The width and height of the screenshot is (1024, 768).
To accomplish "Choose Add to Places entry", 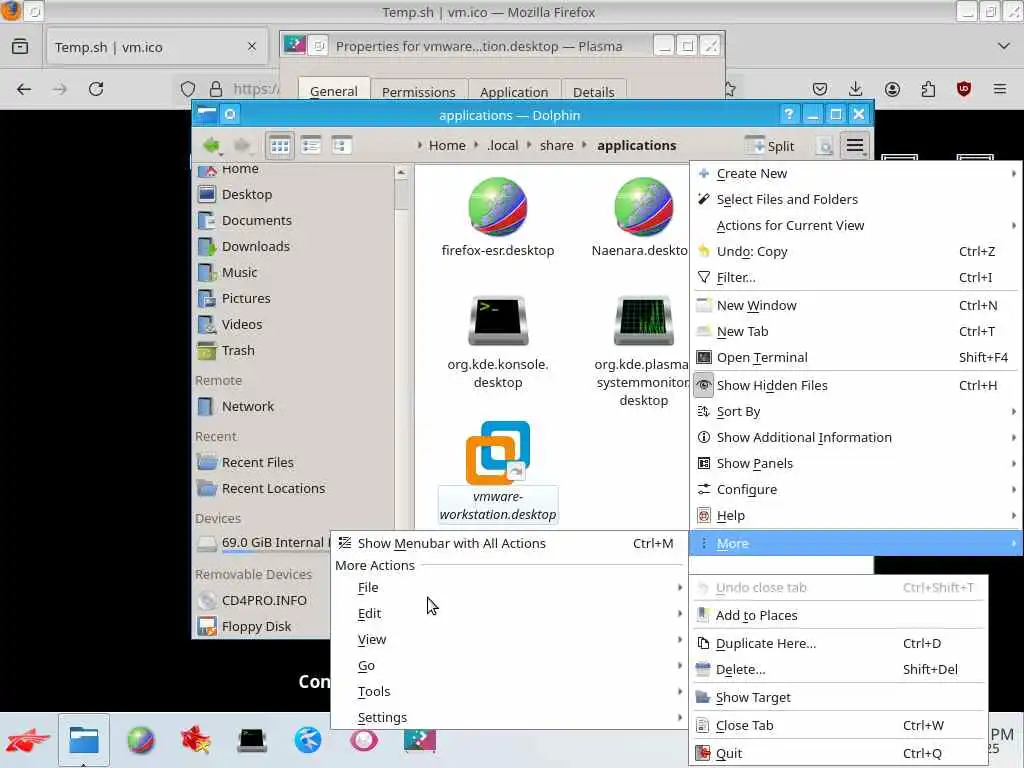I will pyautogui.click(x=839, y=615).
